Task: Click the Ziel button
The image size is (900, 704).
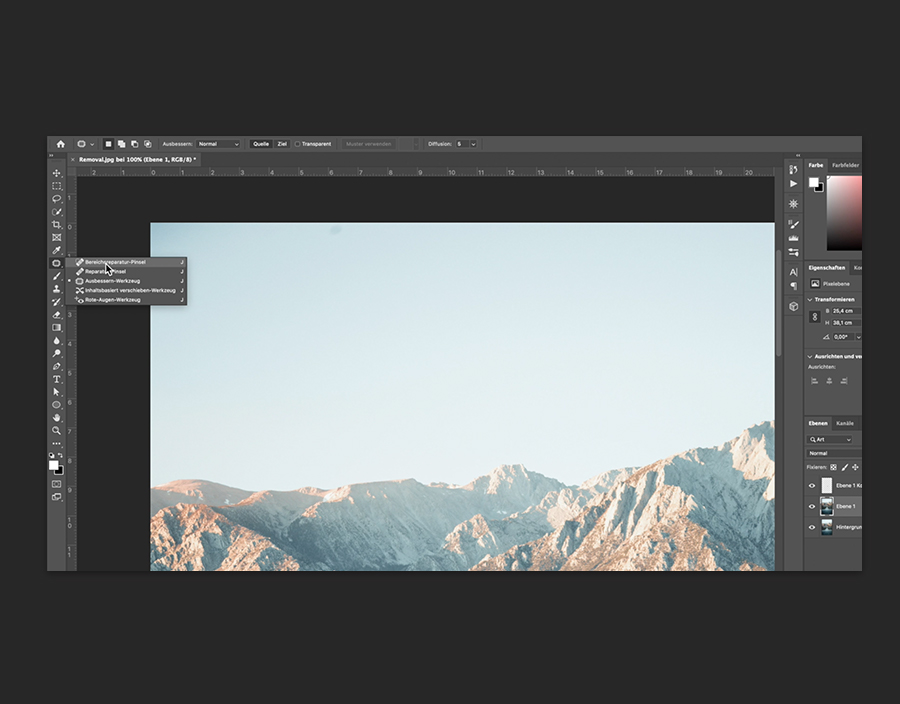Action: [282, 144]
